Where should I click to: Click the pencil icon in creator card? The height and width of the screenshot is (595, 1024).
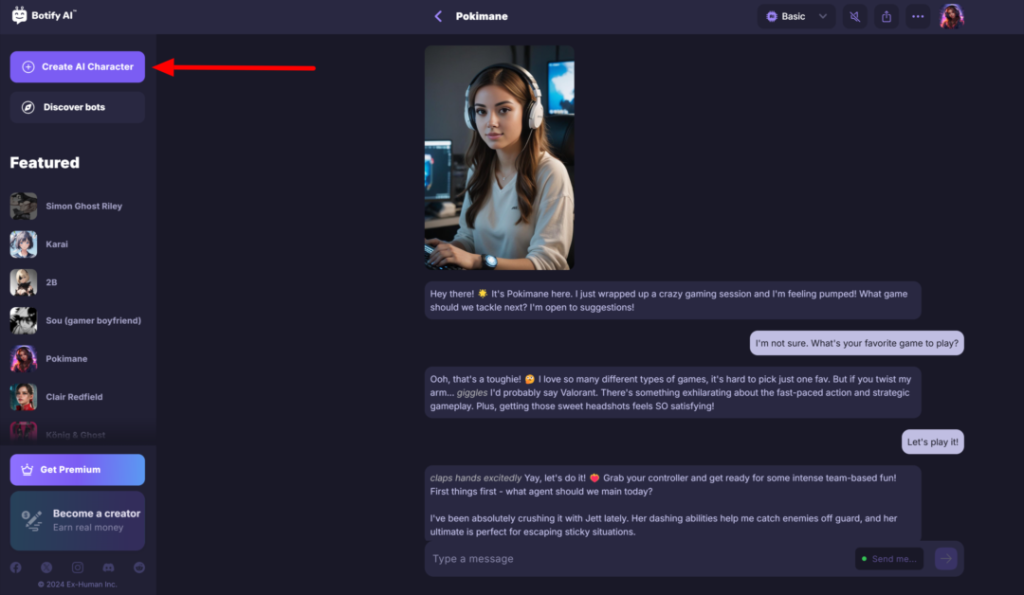point(31,520)
